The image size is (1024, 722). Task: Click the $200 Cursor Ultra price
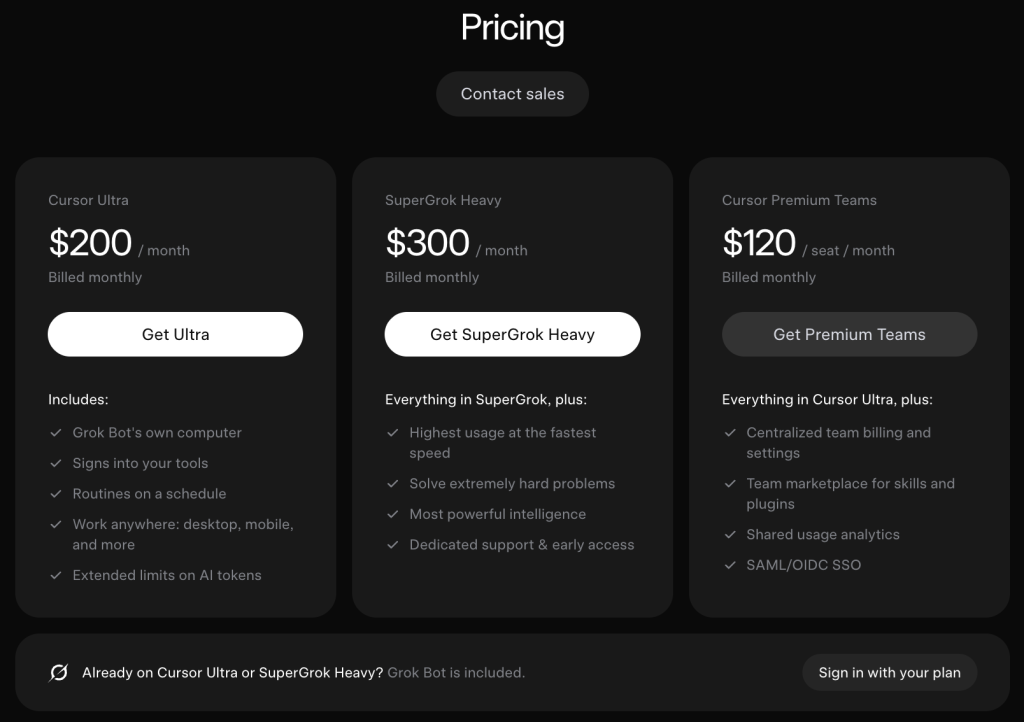point(90,243)
